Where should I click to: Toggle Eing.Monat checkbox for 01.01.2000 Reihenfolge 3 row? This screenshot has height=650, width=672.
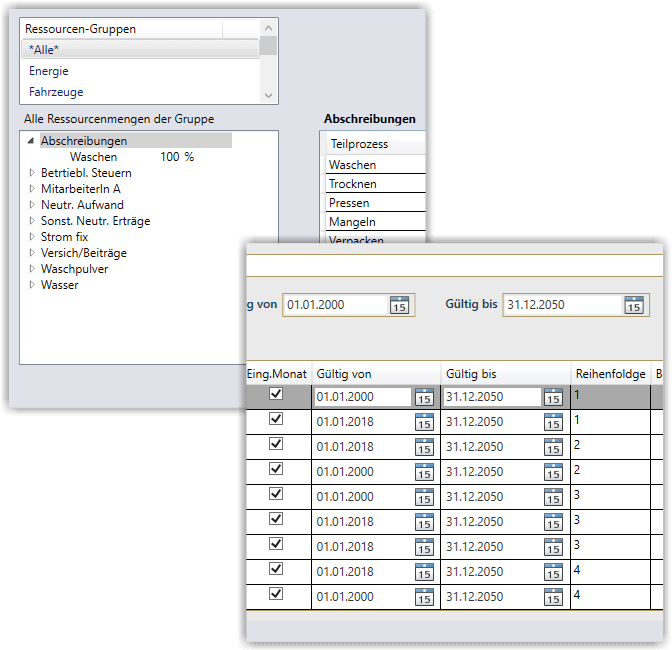coord(276,494)
